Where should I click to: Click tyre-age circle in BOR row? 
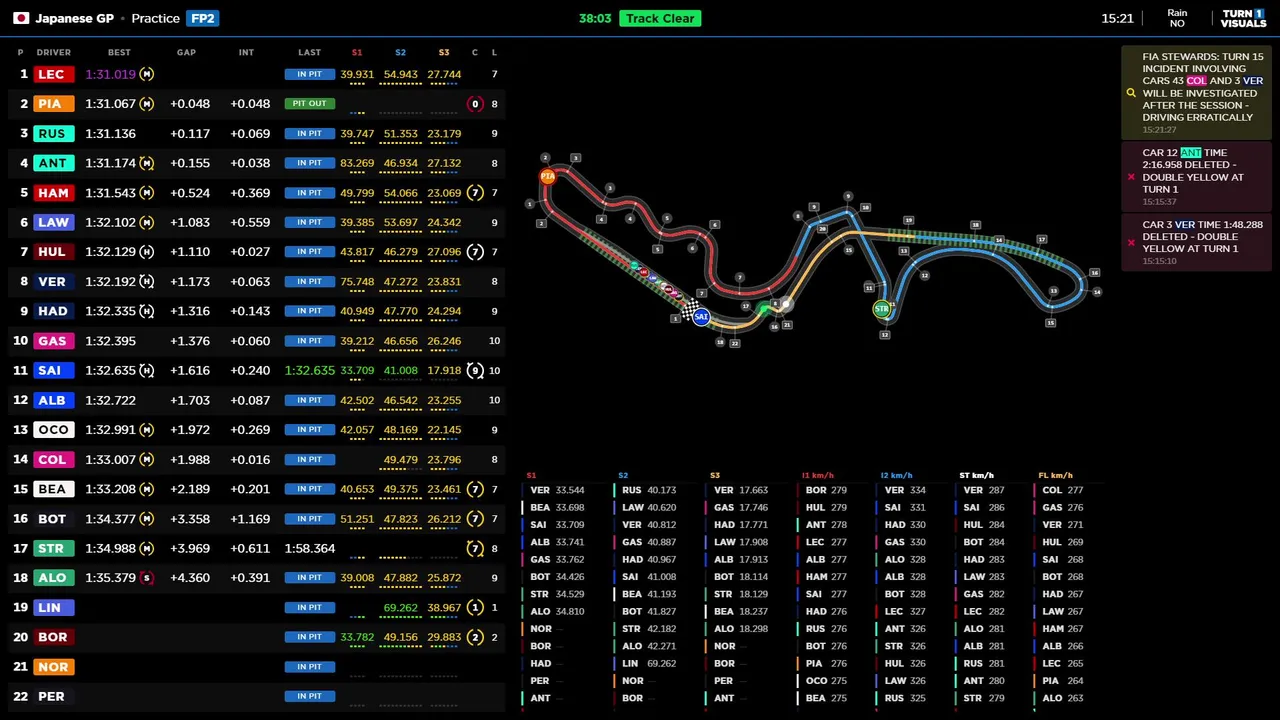coord(475,637)
